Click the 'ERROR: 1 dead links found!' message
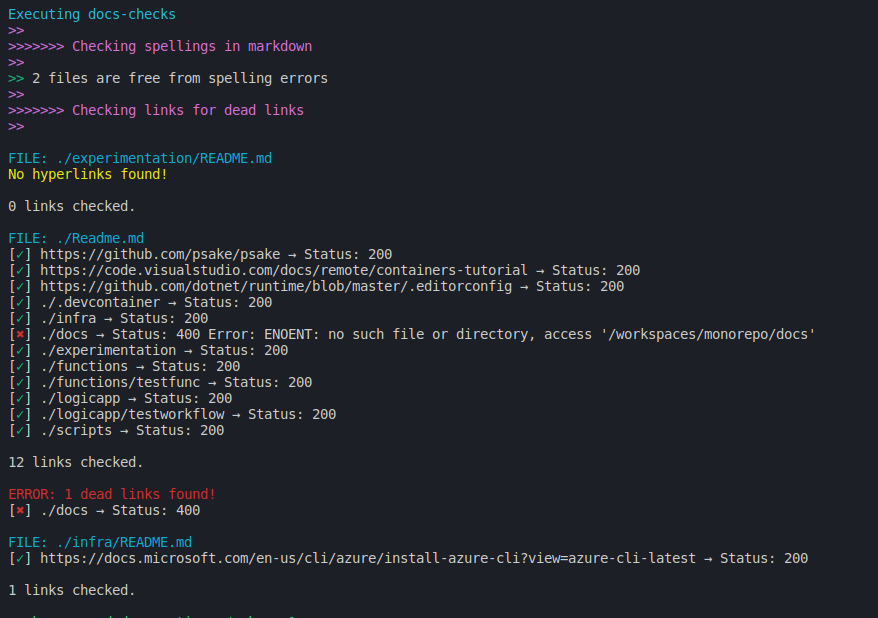Image resolution: width=878 pixels, height=618 pixels. pyautogui.click(x=112, y=494)
